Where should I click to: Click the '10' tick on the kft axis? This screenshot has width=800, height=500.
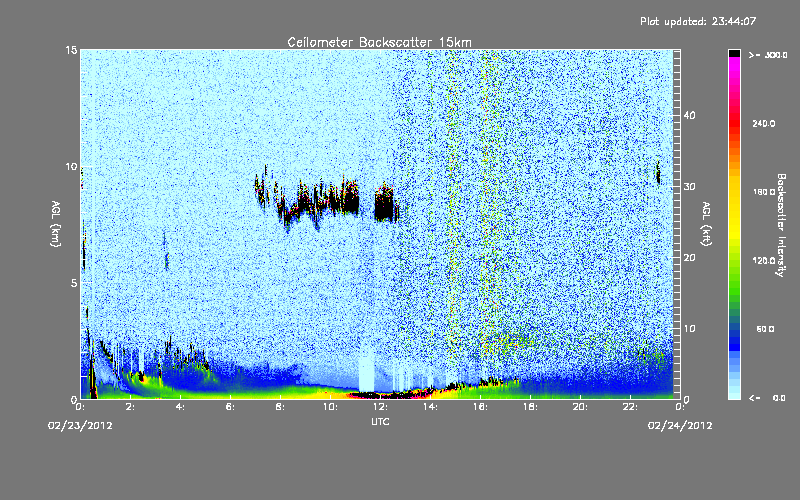689,328
